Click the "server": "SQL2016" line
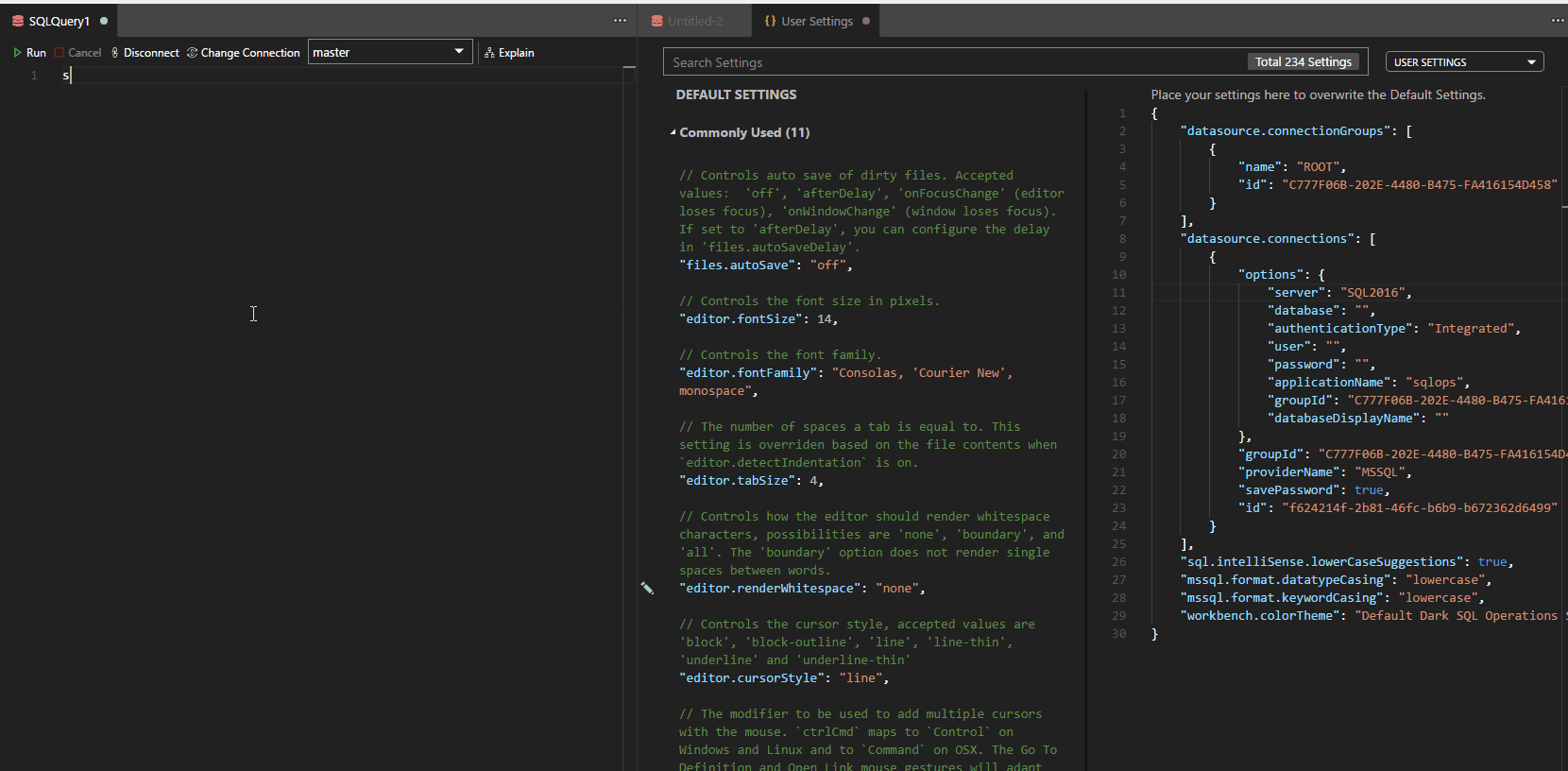Screen dimensions: 1568x771 (1339, 293)
